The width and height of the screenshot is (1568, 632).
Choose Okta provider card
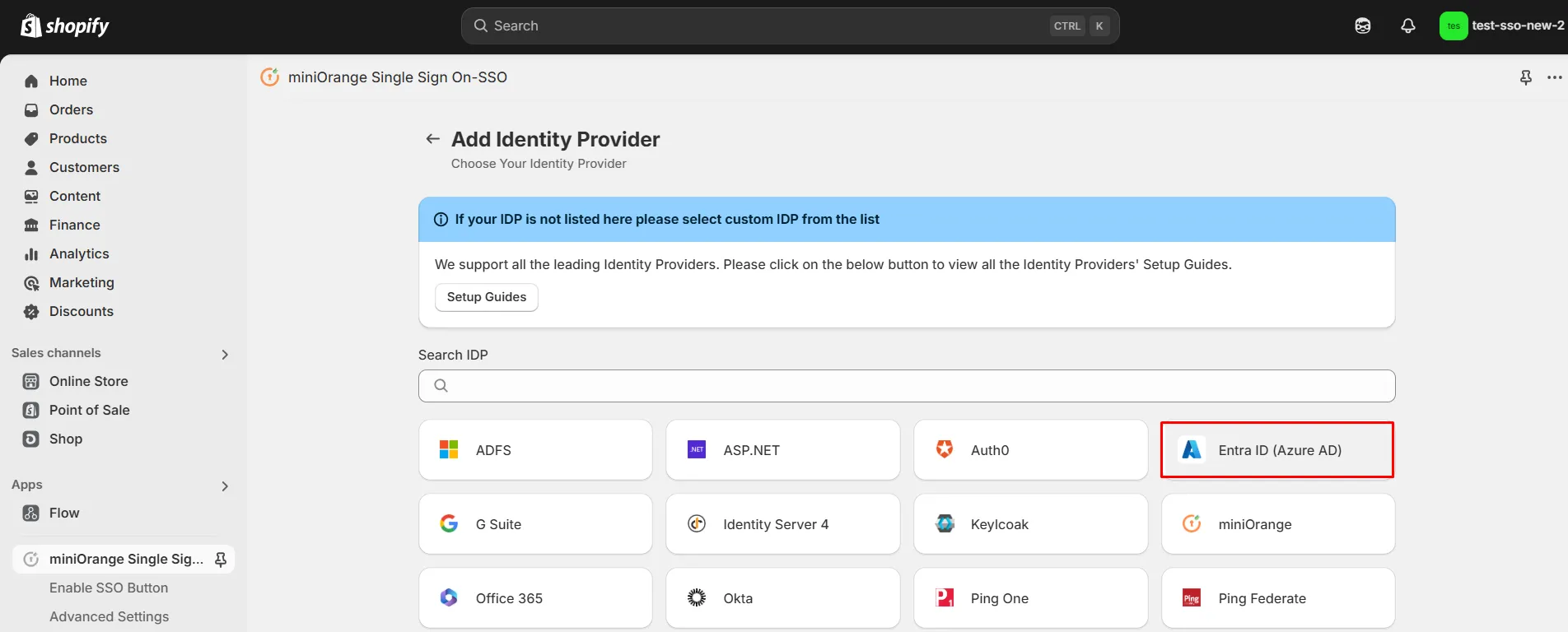782,598
